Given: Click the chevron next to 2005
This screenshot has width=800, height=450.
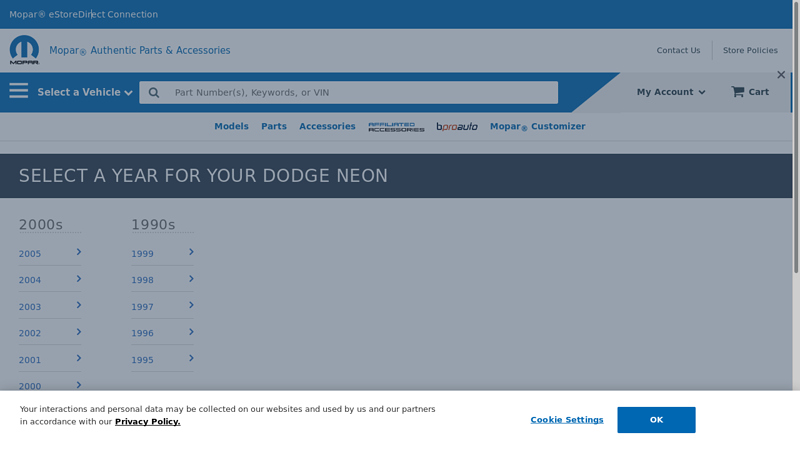Looking at the screenshot, I should (x=79, y=252).
